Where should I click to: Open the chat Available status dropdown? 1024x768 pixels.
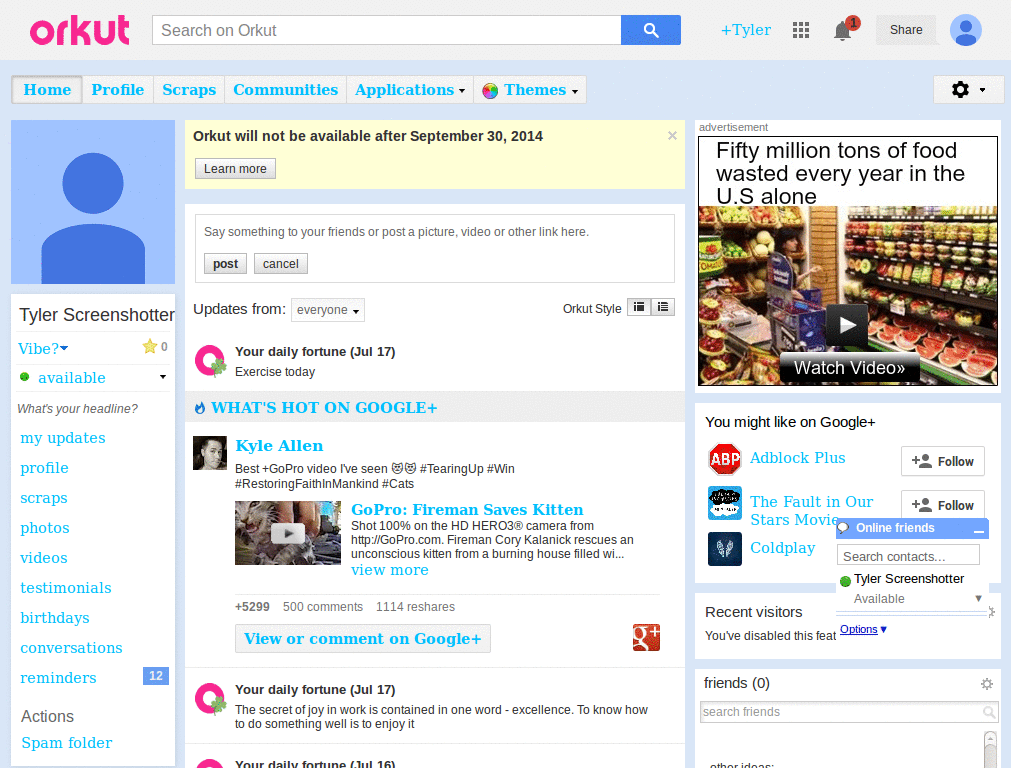[978, 598]
